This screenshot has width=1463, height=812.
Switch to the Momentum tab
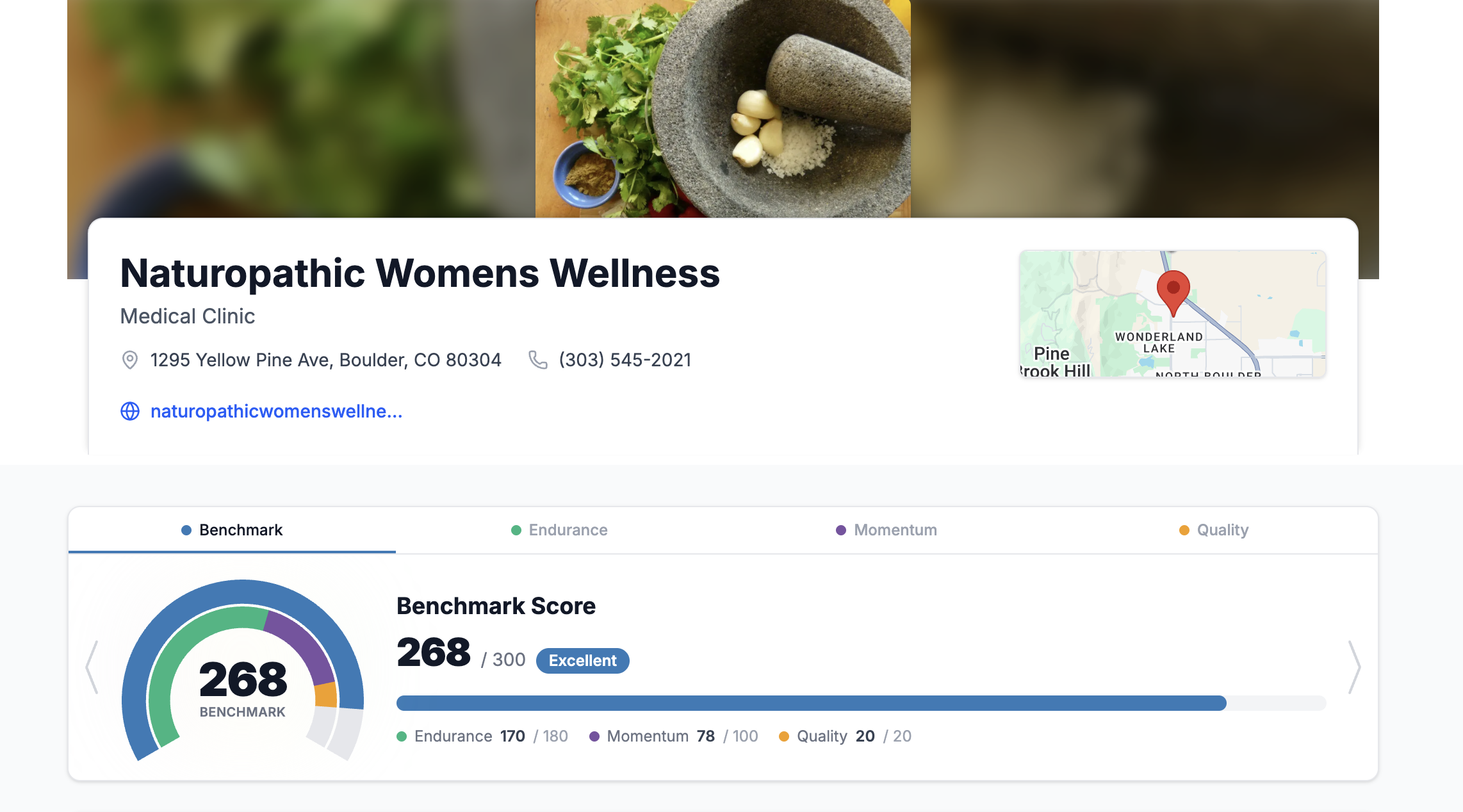pos(887,530)
